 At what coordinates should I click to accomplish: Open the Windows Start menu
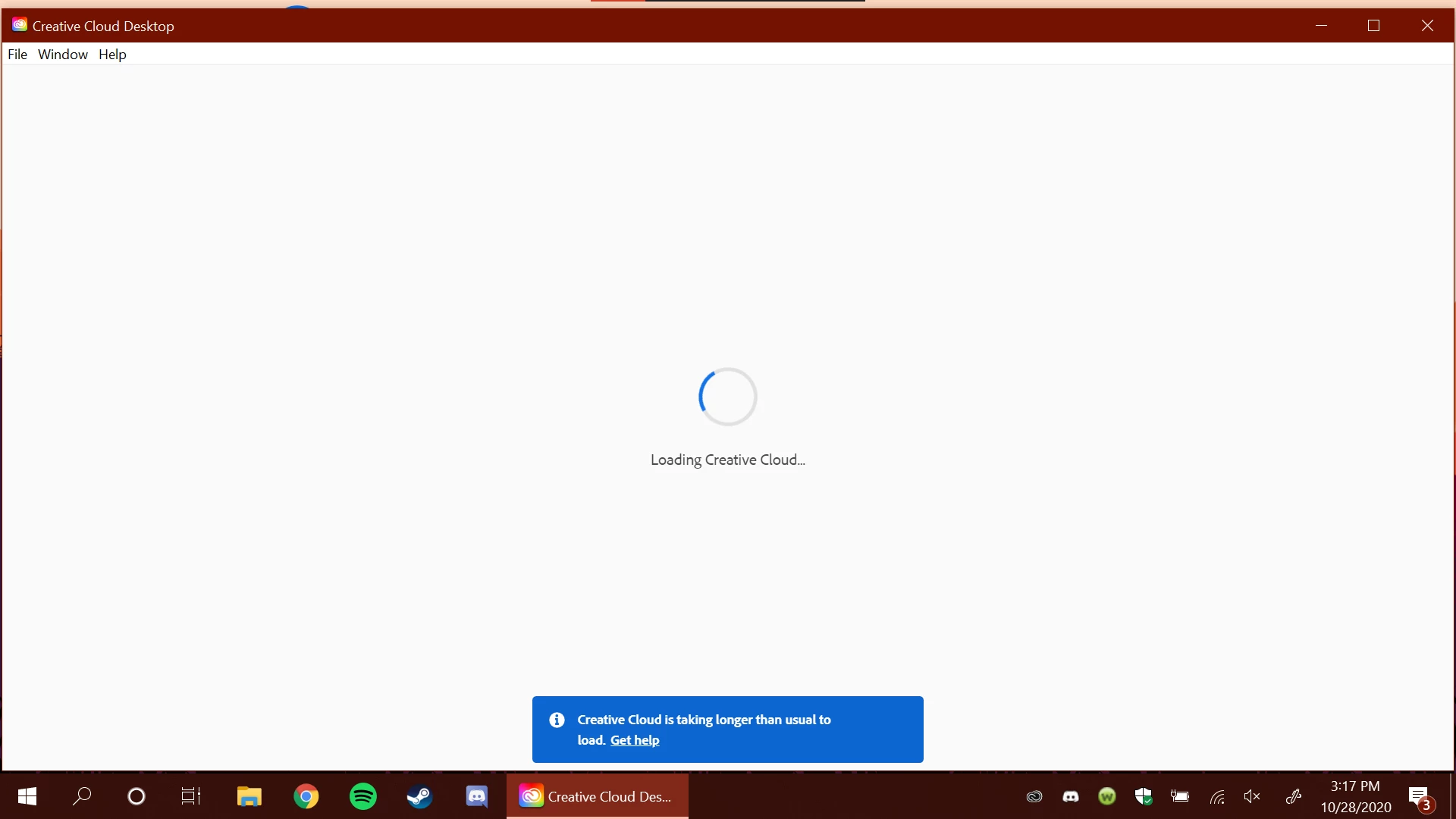pyautogui.click(x=27, y=796)
